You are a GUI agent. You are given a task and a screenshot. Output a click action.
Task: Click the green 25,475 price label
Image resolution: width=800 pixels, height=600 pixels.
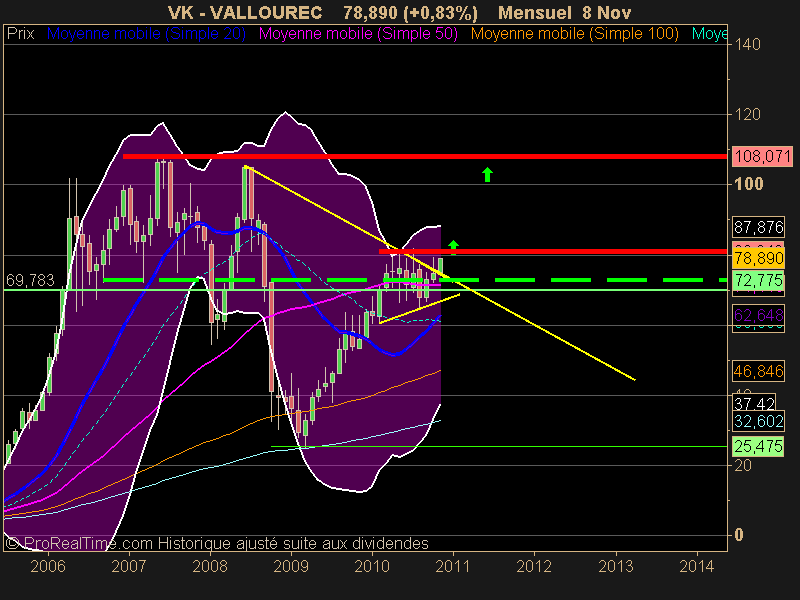point(758,446)
